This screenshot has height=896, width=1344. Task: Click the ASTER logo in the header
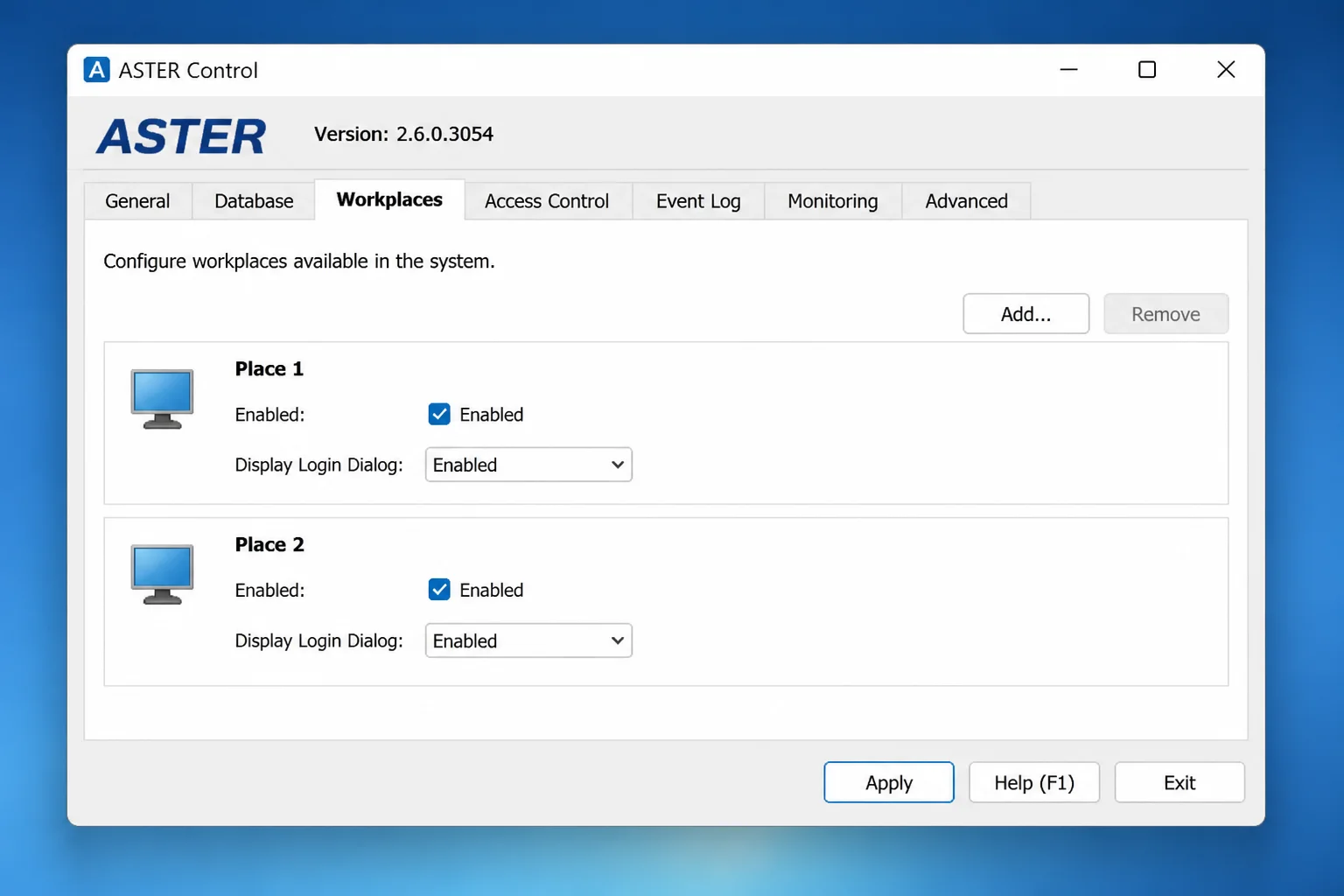pyautogui.click(x=181, y=136)
